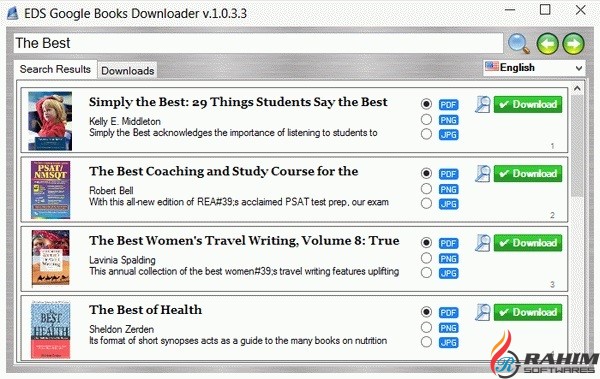
Task: Select PDF radio for Robert Bell's book
Action: [x=426, y=173]
